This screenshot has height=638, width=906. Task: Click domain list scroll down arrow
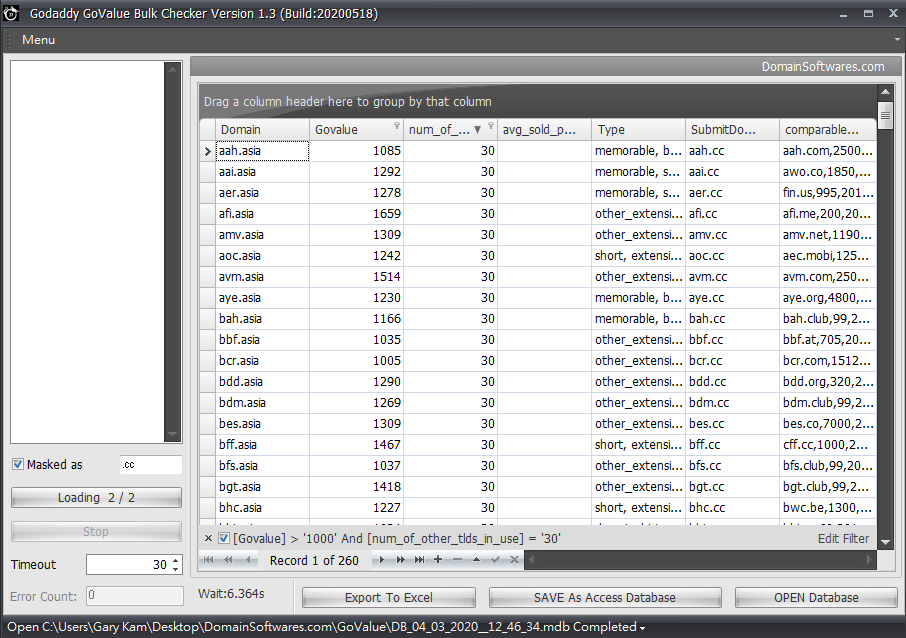172,434
